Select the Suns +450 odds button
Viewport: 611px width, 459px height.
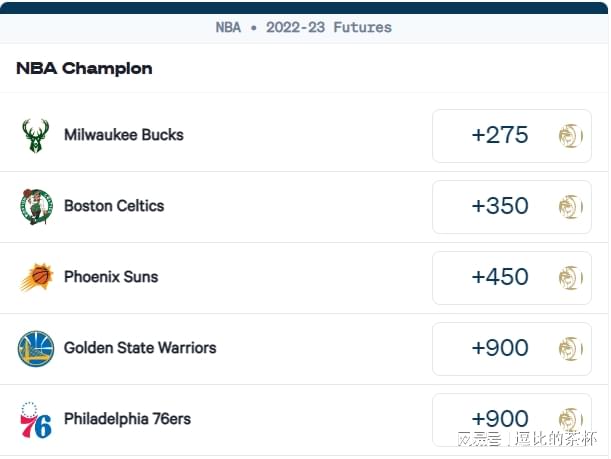tap(512, 277)
